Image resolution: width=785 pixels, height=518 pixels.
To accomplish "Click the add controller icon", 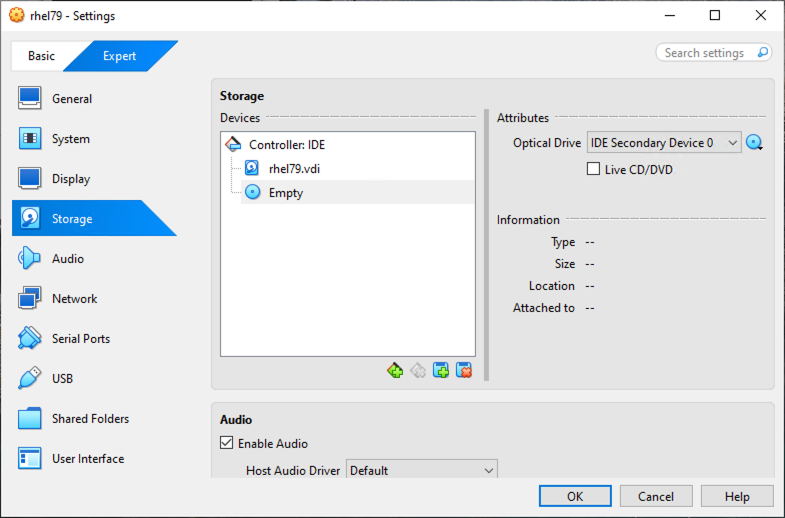I will pos(395,370).
